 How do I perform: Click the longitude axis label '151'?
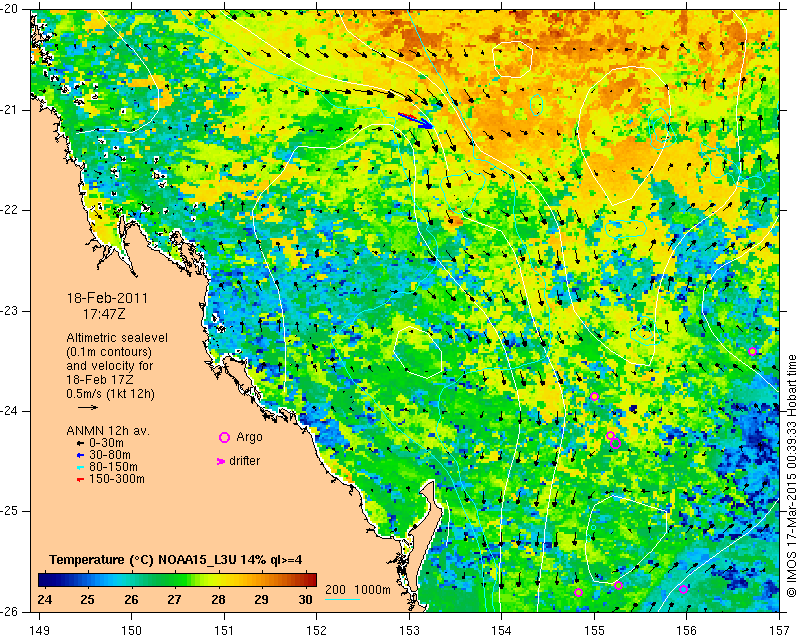224,631
